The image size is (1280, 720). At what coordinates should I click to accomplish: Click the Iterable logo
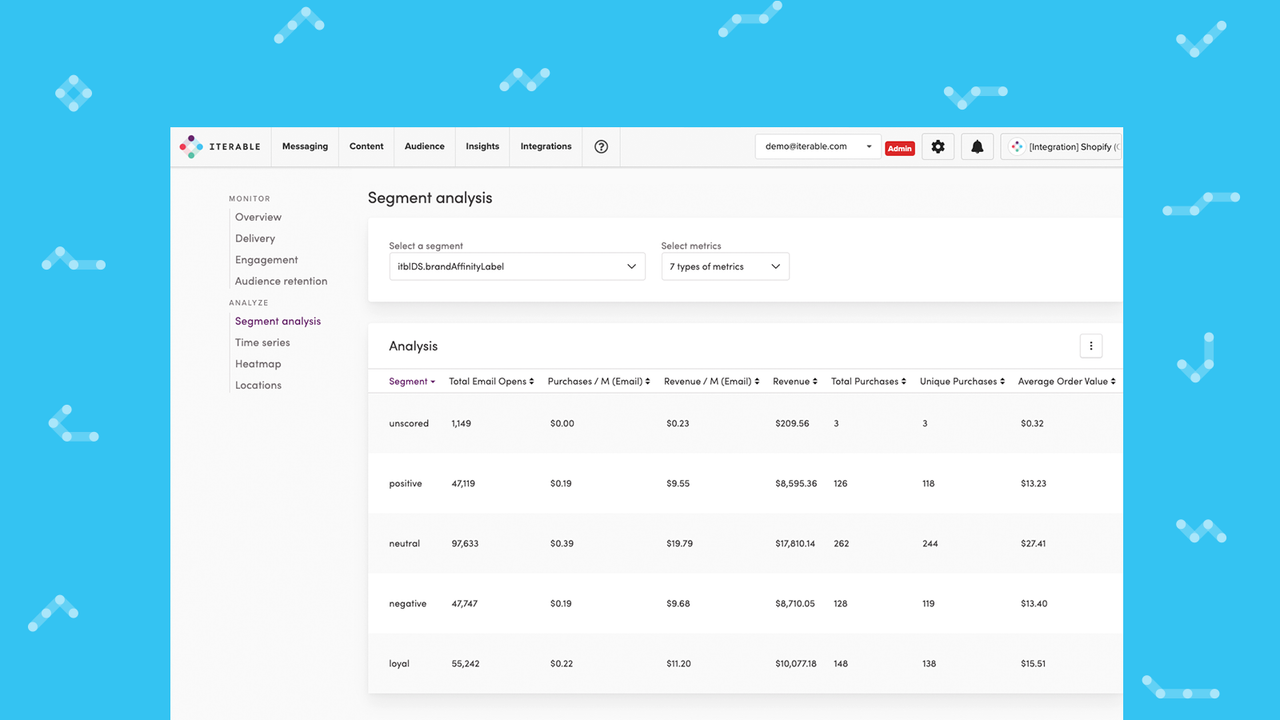tap(220, 146)
